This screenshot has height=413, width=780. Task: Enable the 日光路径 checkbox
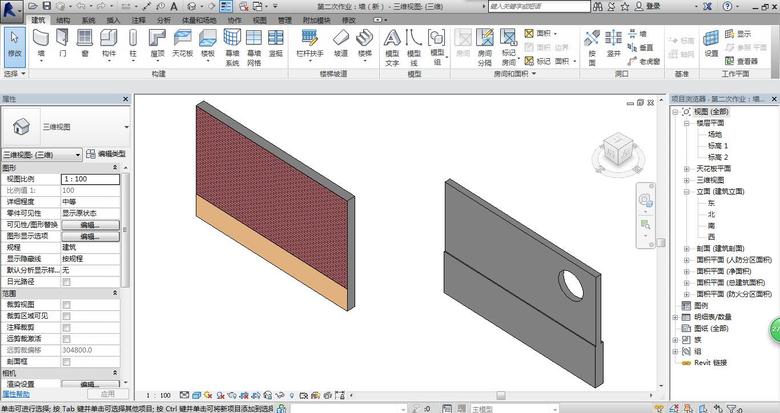[x=67, y=281]
